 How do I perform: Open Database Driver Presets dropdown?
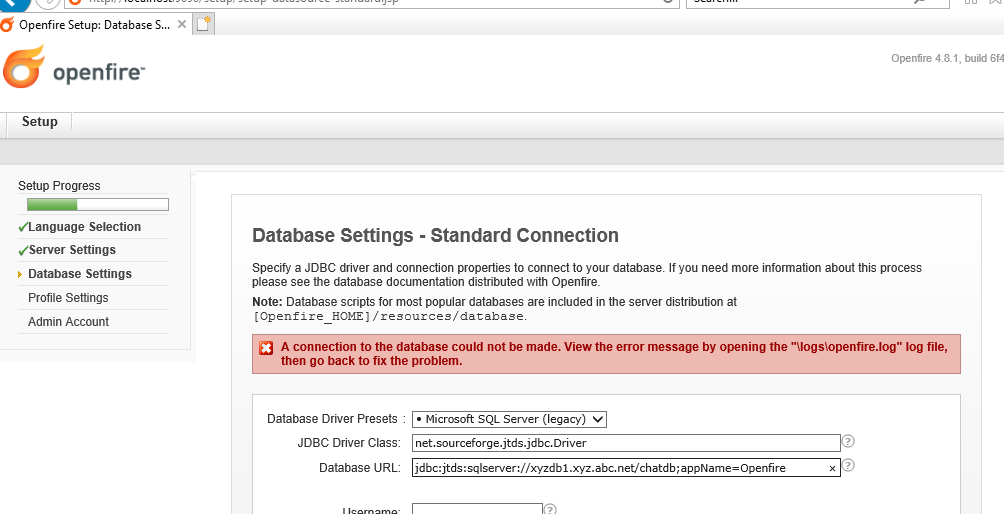pos(509,419)
